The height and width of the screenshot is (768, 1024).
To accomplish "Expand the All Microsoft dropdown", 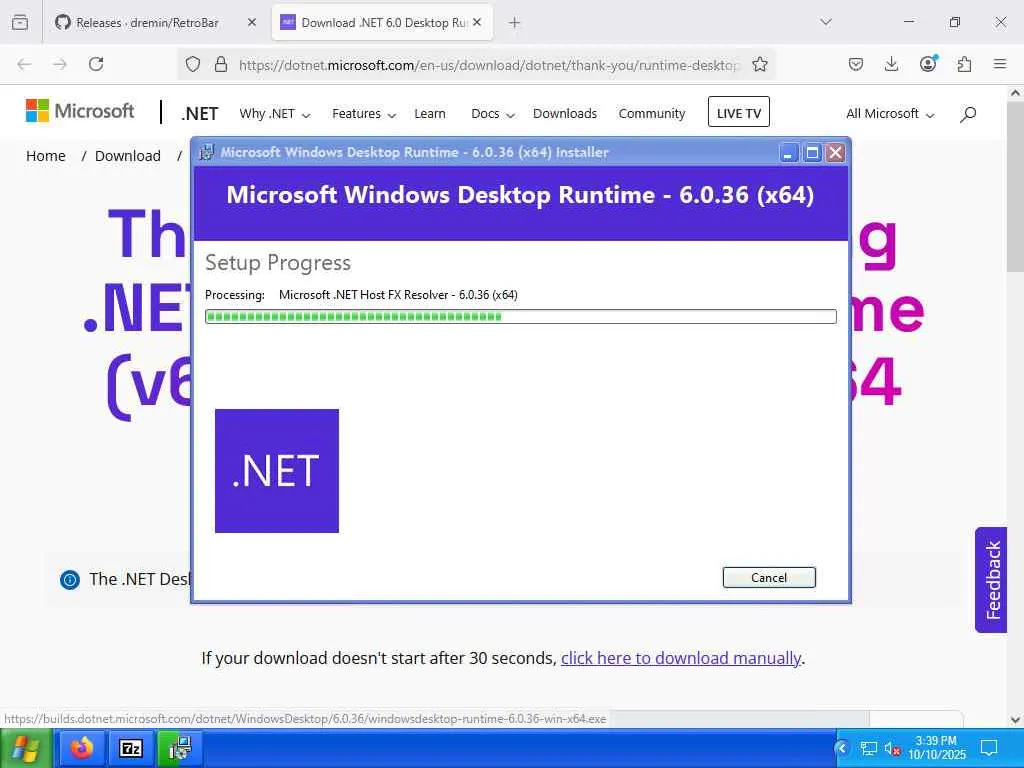I will tap(890, 114).
